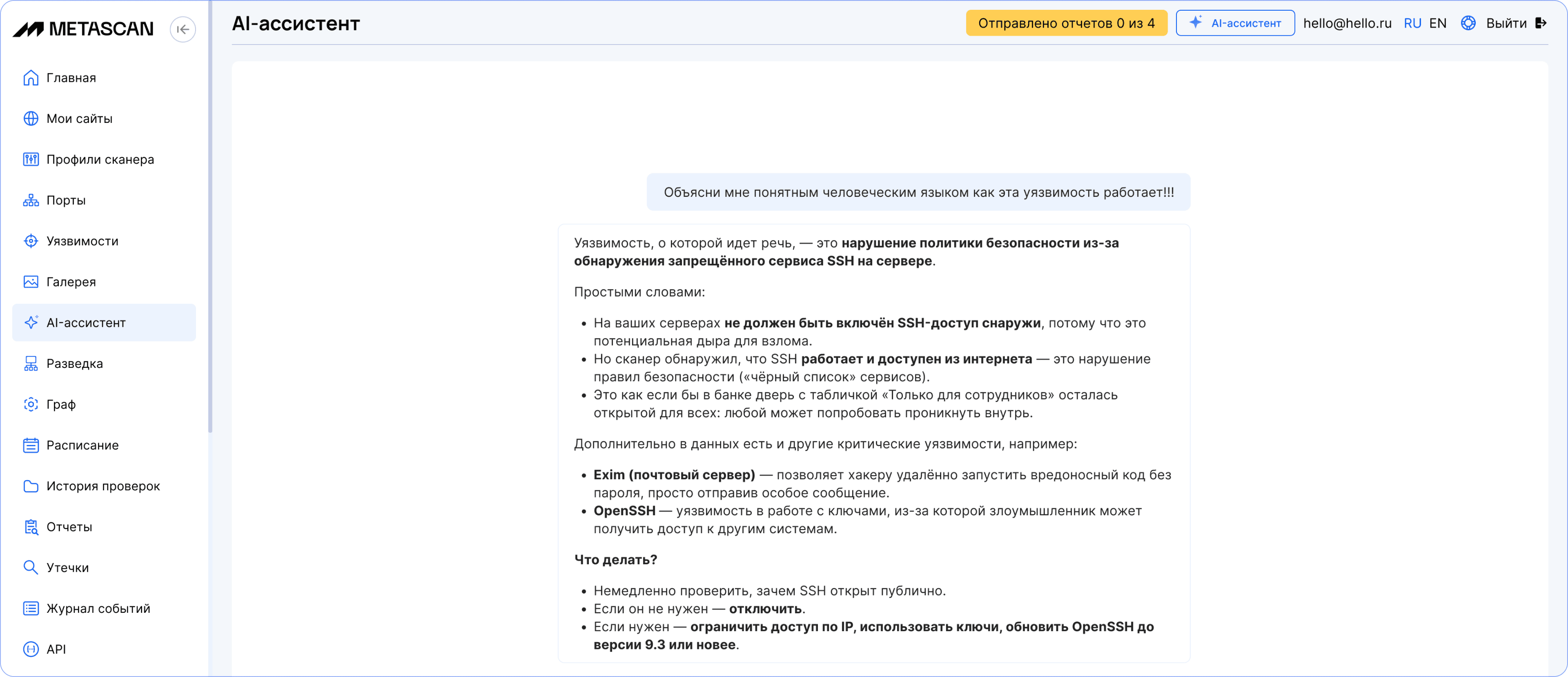
Task: Click the hello@hello.ru account email
Action: pos(1347,23)
